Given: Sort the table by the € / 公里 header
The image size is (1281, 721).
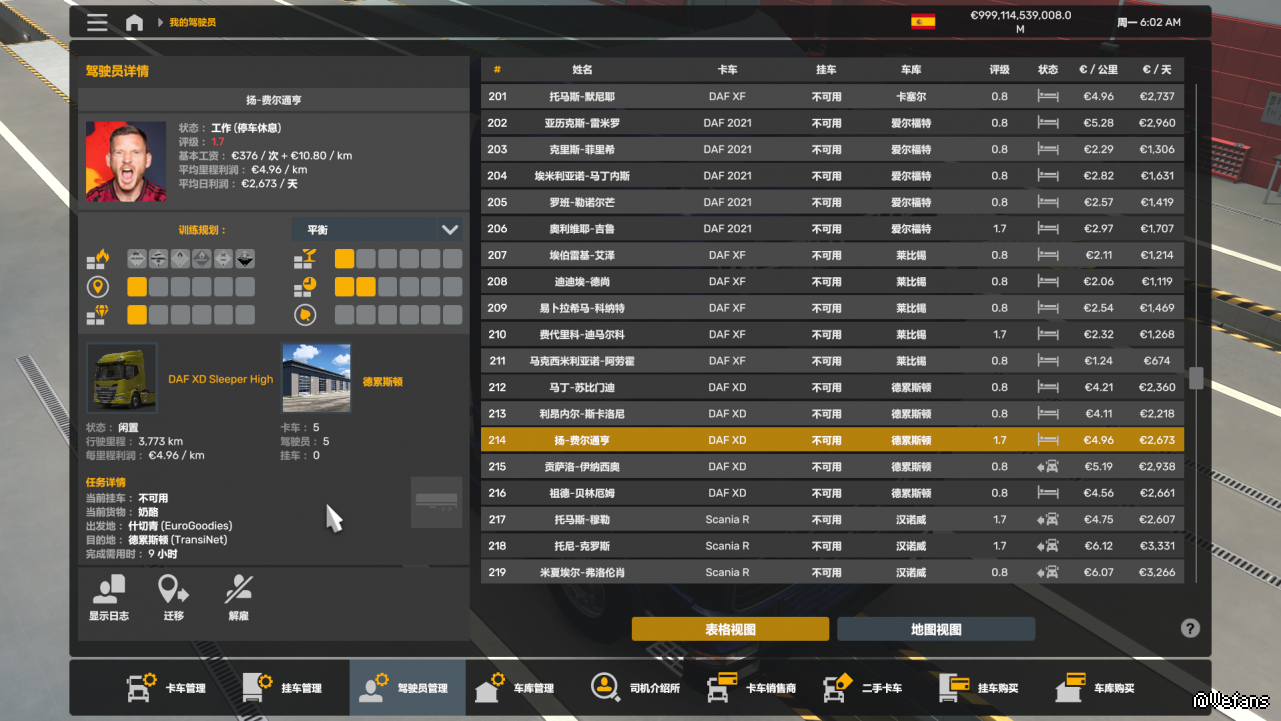Looking at the screenshot, I should point(1098,70).
